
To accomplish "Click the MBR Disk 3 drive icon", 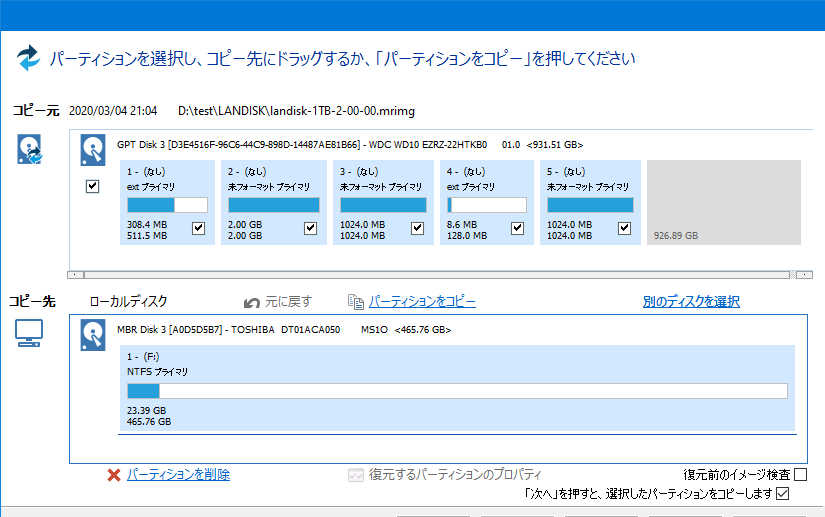I will (94, 334).
